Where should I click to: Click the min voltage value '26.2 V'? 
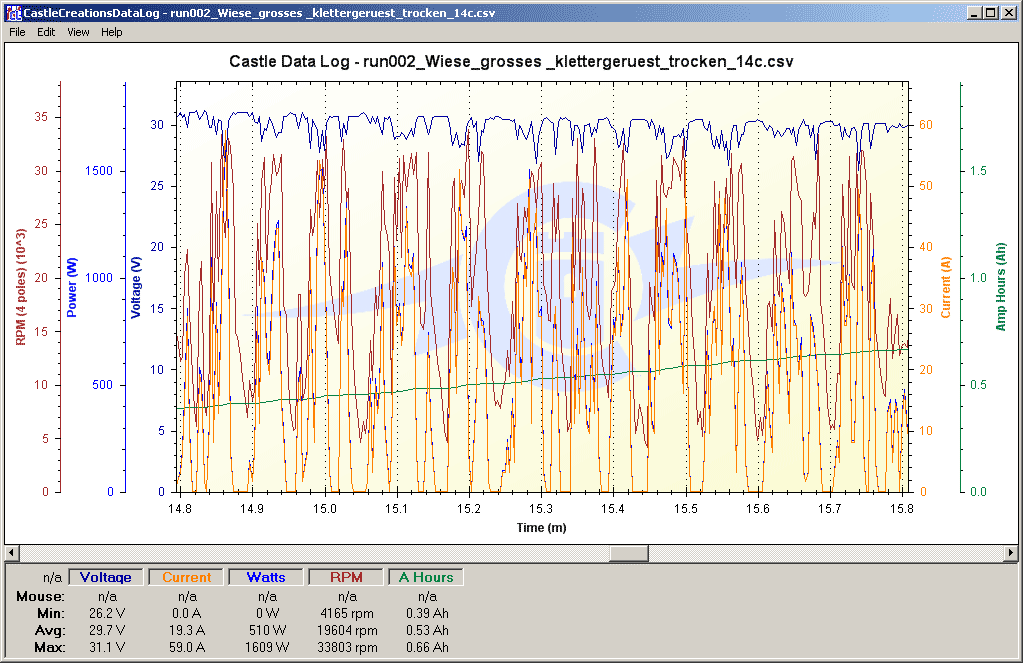click(107, 613)
